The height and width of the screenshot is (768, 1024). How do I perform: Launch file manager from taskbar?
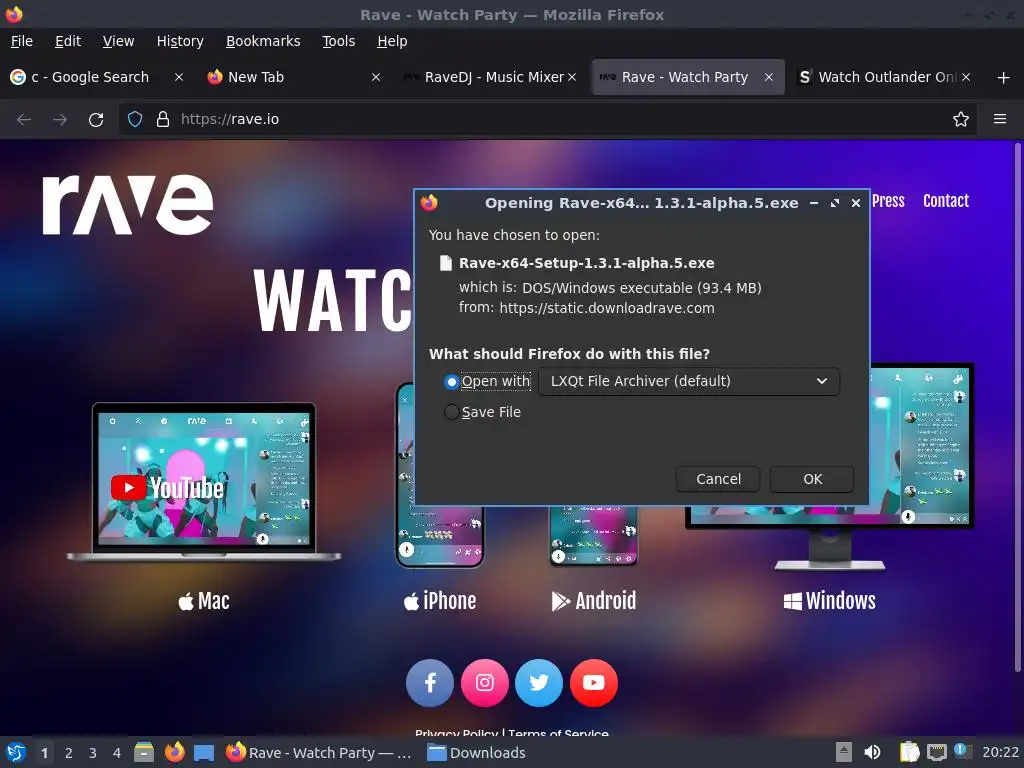point(144,752)
